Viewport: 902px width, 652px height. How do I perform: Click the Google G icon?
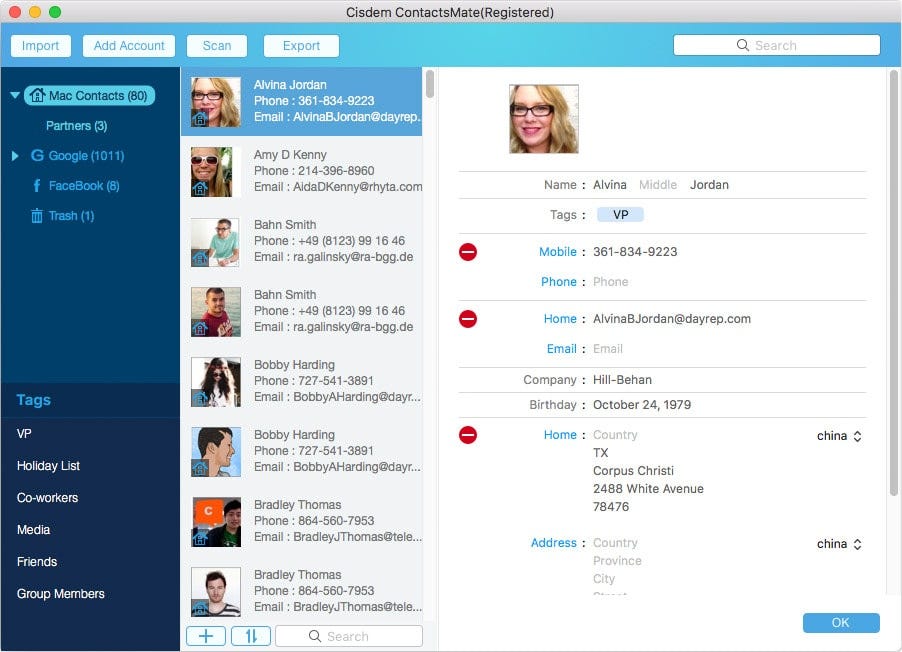point(37,155)
